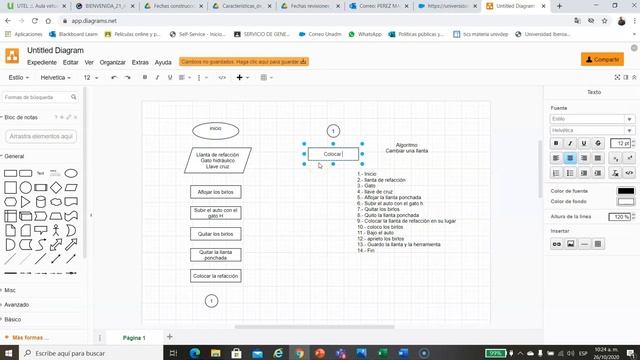Select the circle shape in General palette

(25, 188)
